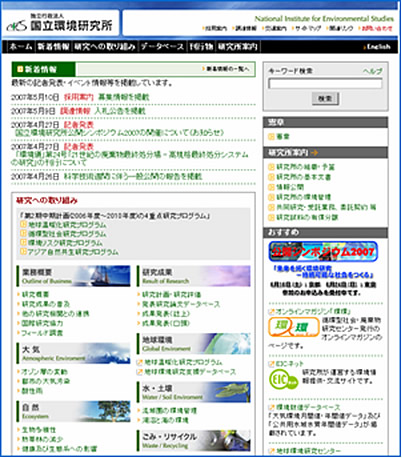Click the external-link icon beside 地球温暖化研究プログラム under 地球環境
This screenshot has width=402, height=458.
tap(140, 362)
